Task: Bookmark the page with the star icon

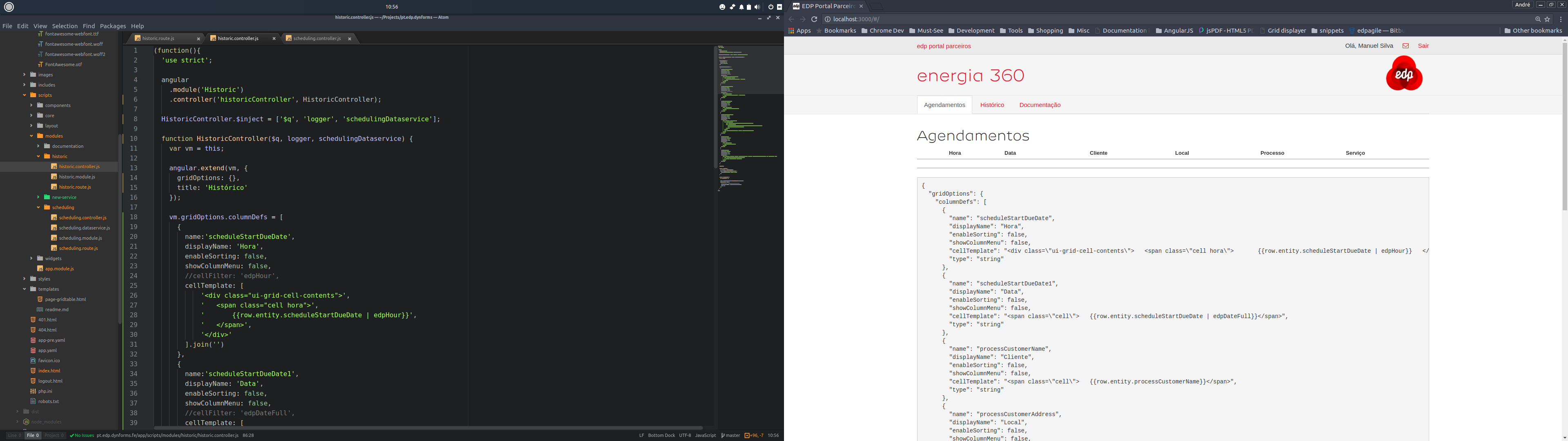Action: coord(1547,20)
